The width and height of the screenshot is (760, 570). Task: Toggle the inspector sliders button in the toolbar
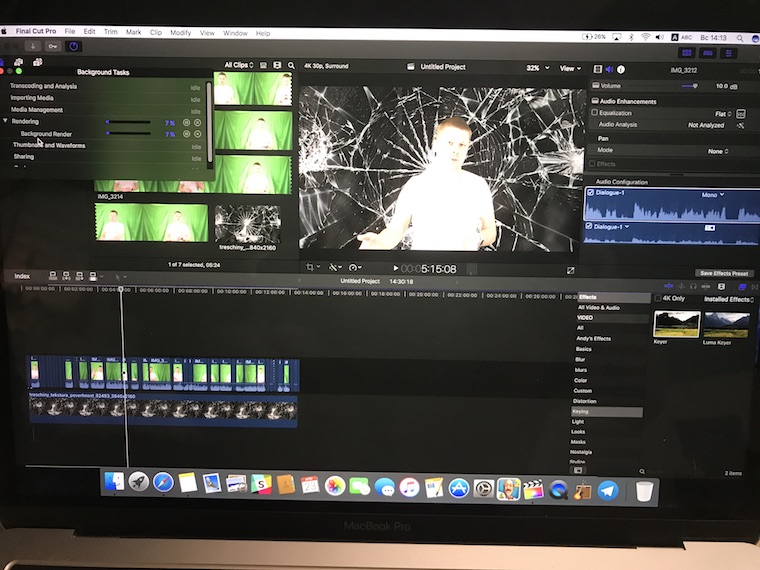pyautogui.click(x=728, y=53)
